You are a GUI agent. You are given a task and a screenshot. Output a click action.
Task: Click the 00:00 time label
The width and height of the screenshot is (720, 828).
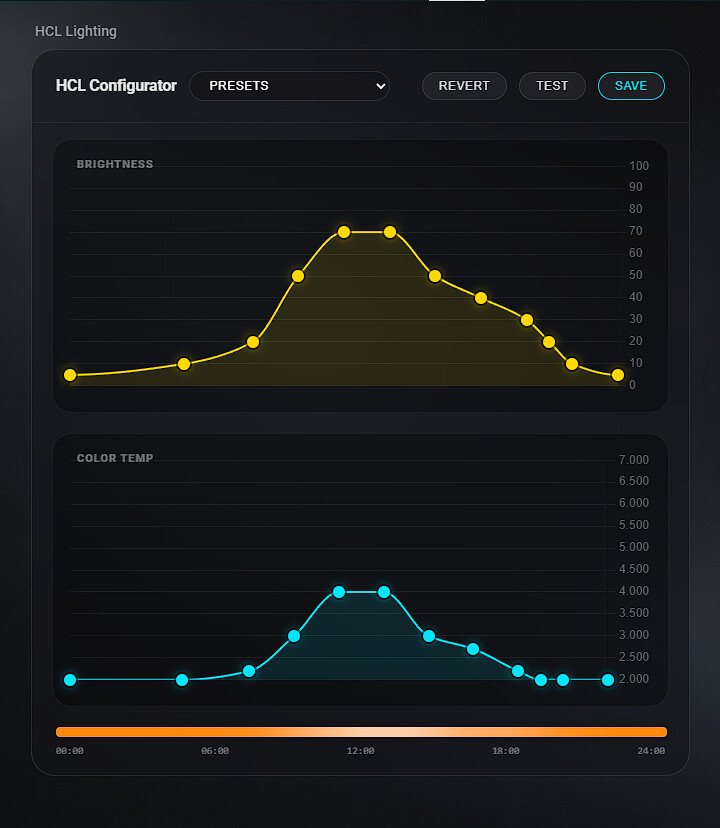tap(70, 751)
